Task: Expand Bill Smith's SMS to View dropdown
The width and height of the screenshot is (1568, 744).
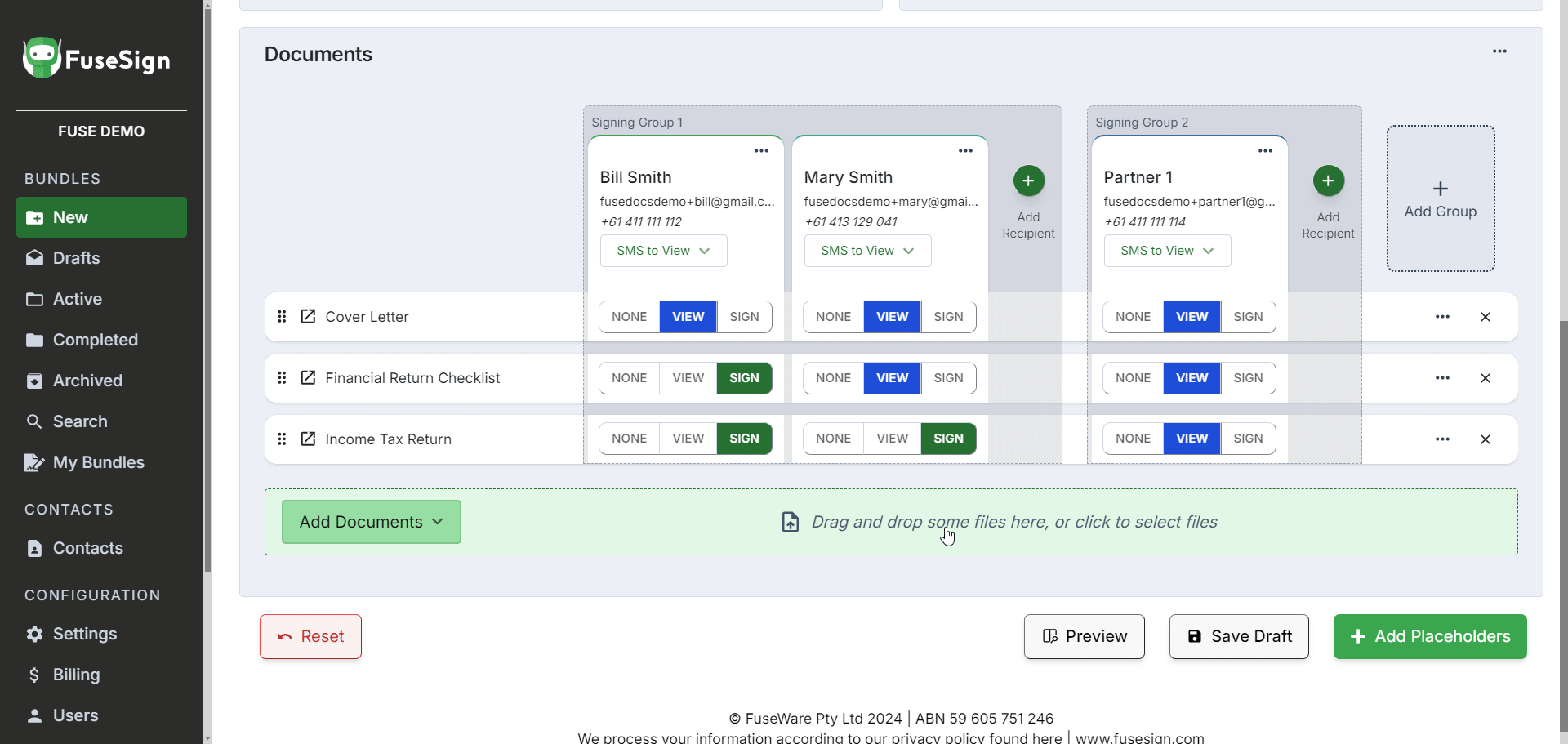Action: (x=663, y=251)
